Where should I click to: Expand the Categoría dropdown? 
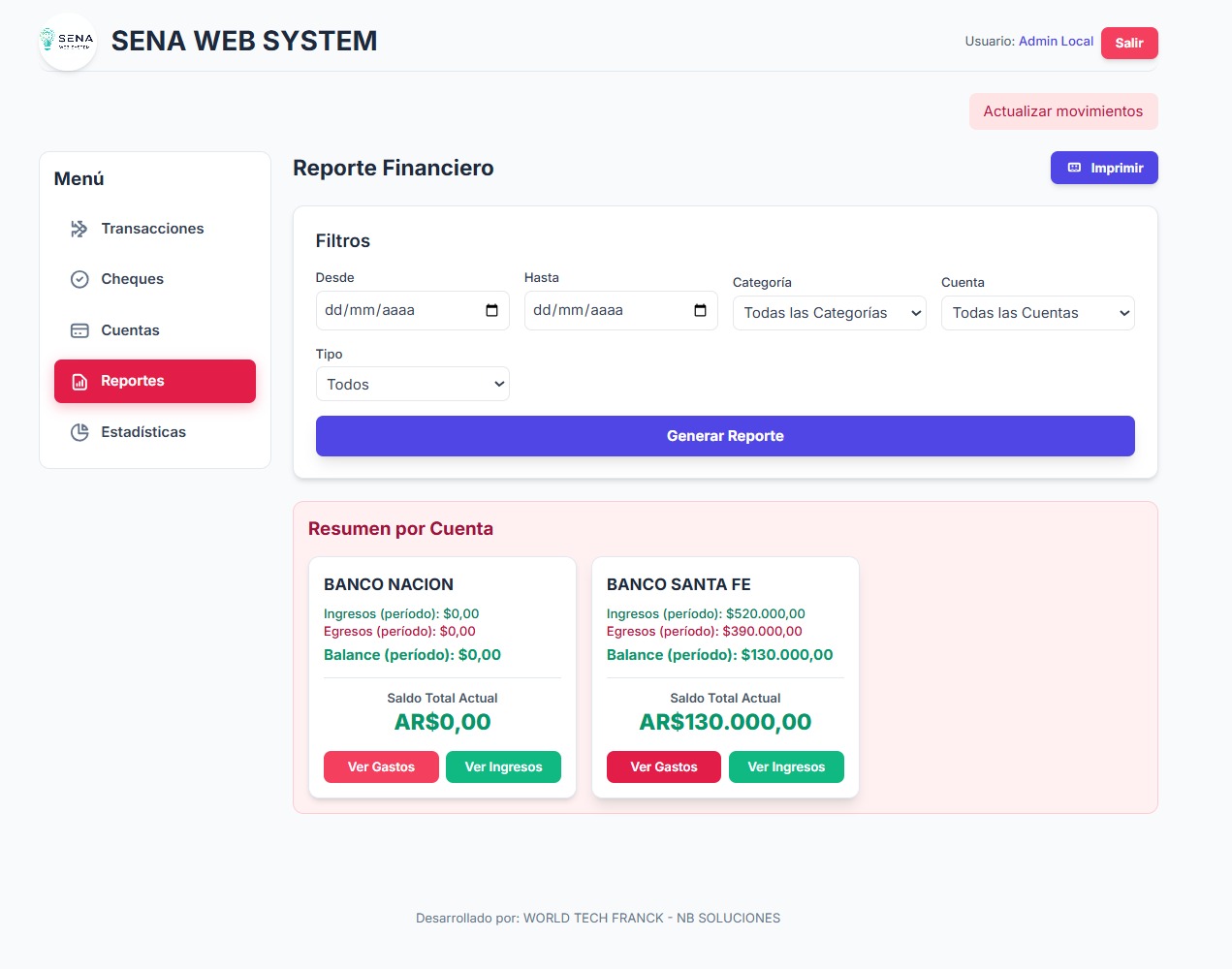(829, 313)
